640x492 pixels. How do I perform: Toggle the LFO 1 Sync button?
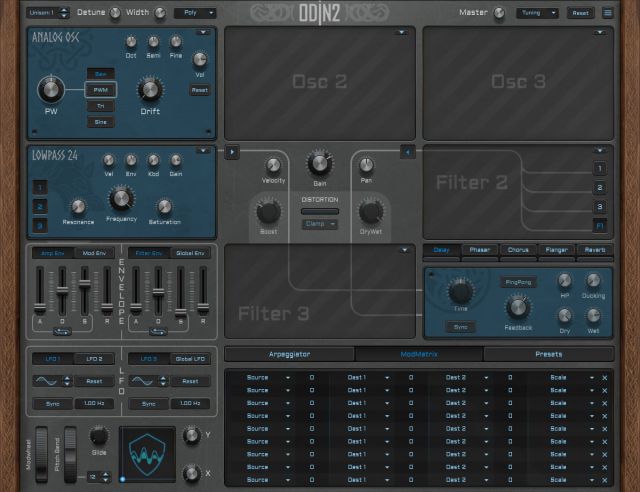coord(53,404)
